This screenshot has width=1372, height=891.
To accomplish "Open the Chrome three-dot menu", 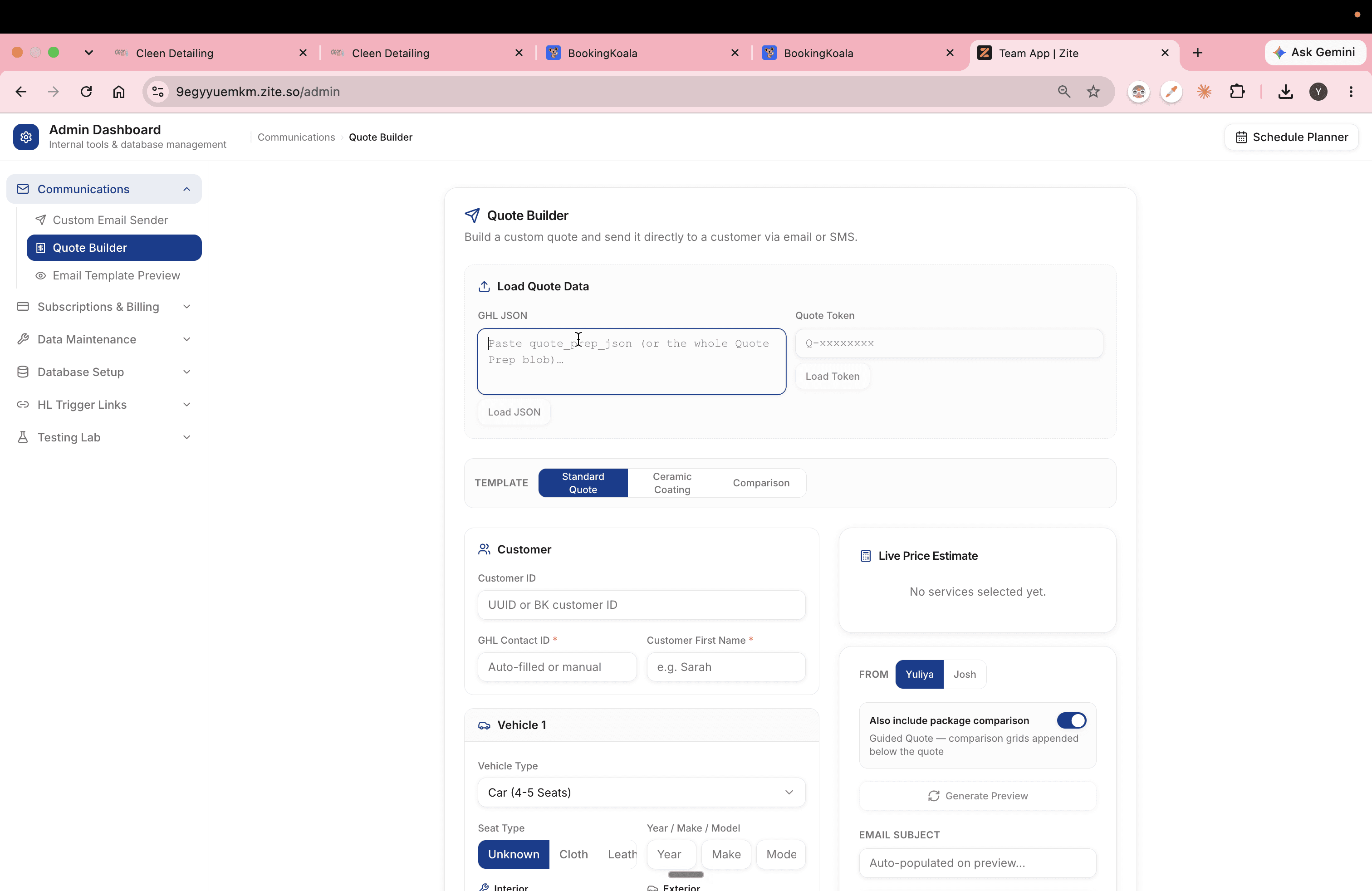I will [1351, 92].
